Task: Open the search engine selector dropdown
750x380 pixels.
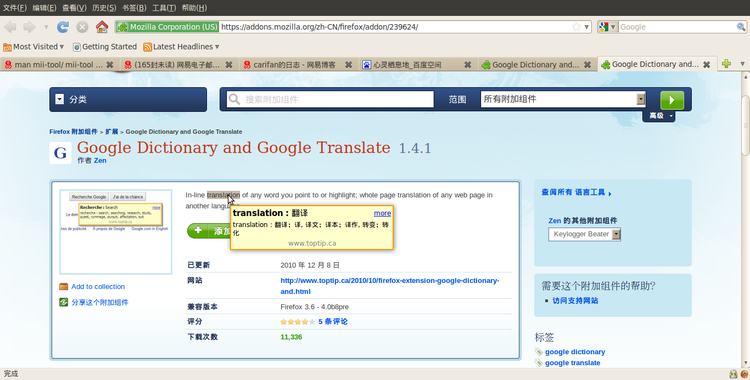Action: (607, 27)
